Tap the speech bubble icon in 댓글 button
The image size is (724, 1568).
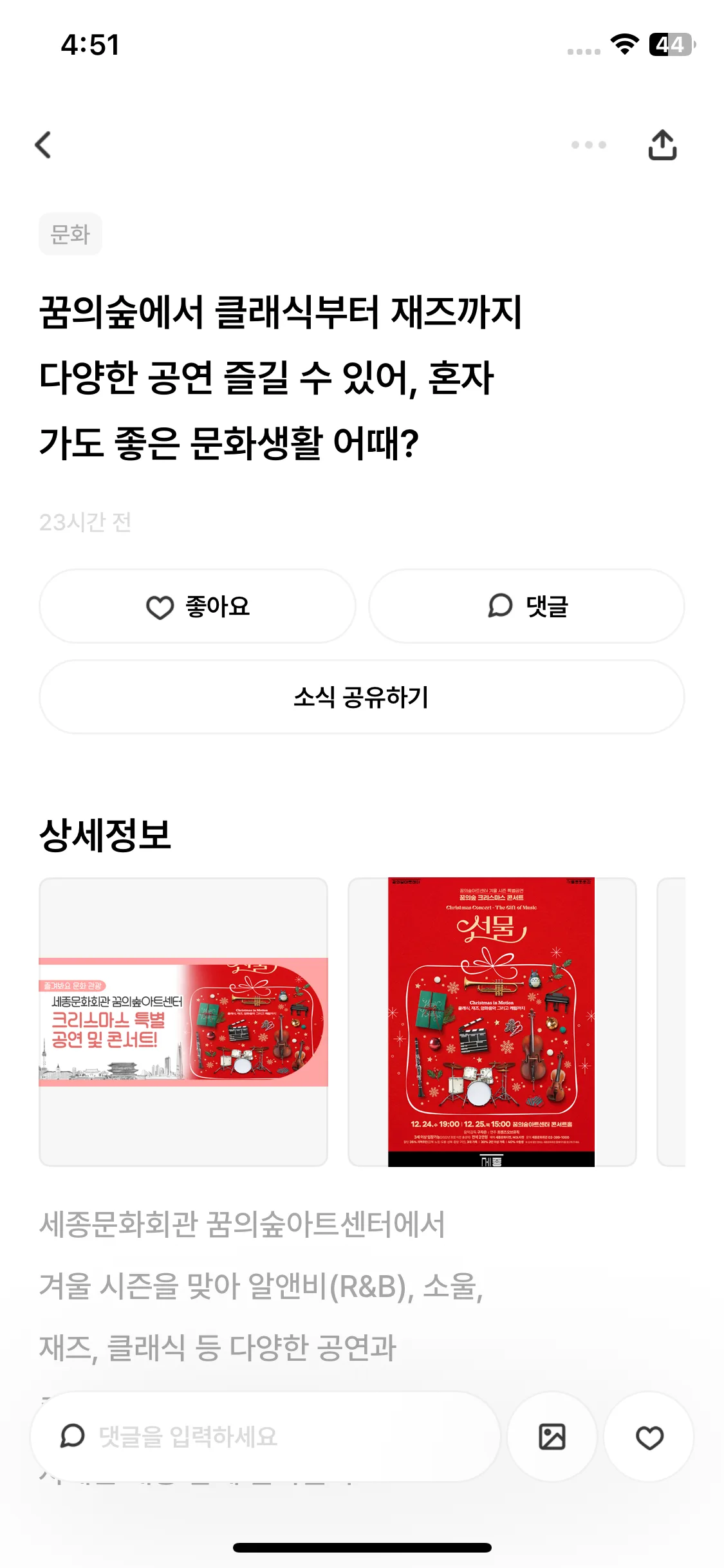pos(500,606)
